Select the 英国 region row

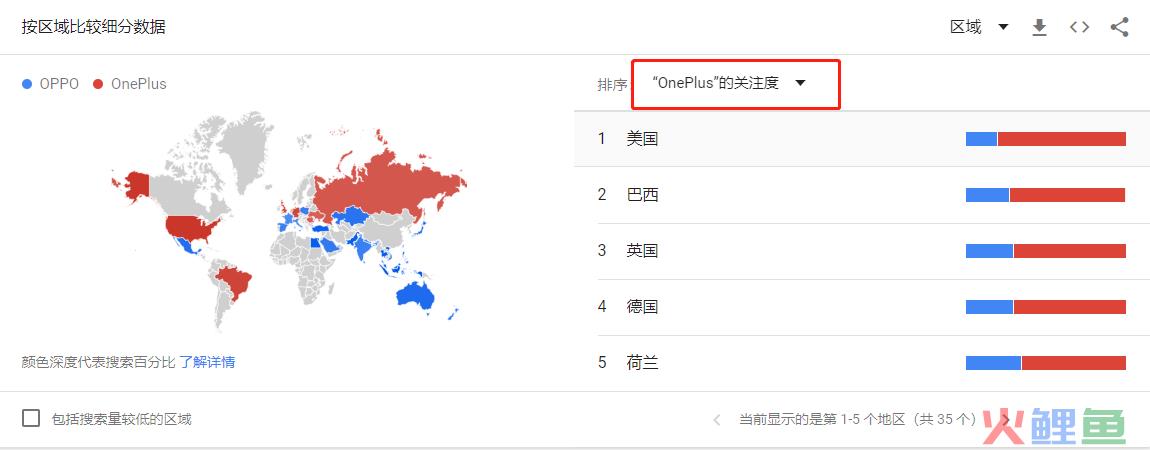tap(642, 251)
